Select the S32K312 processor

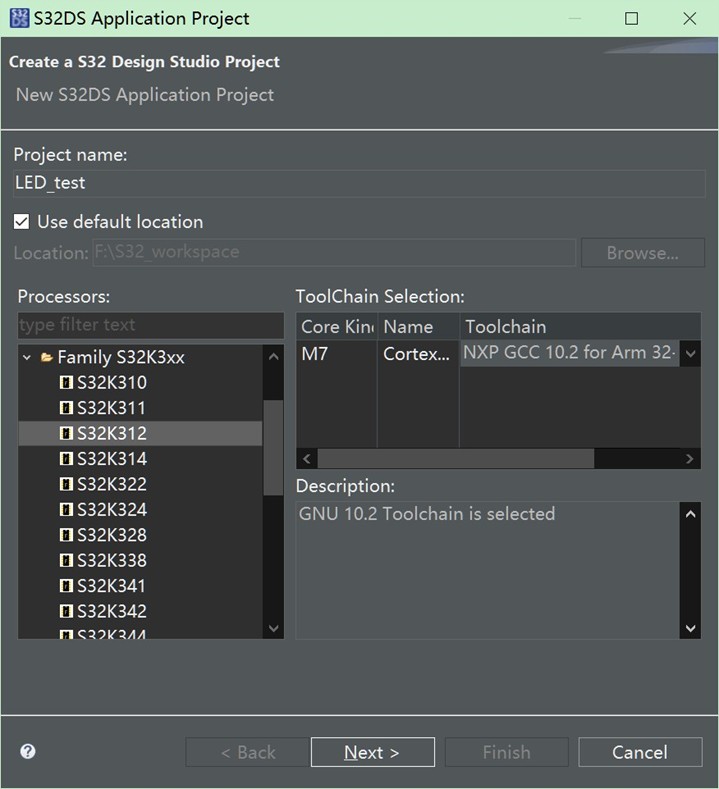click(x=111, y=433)
